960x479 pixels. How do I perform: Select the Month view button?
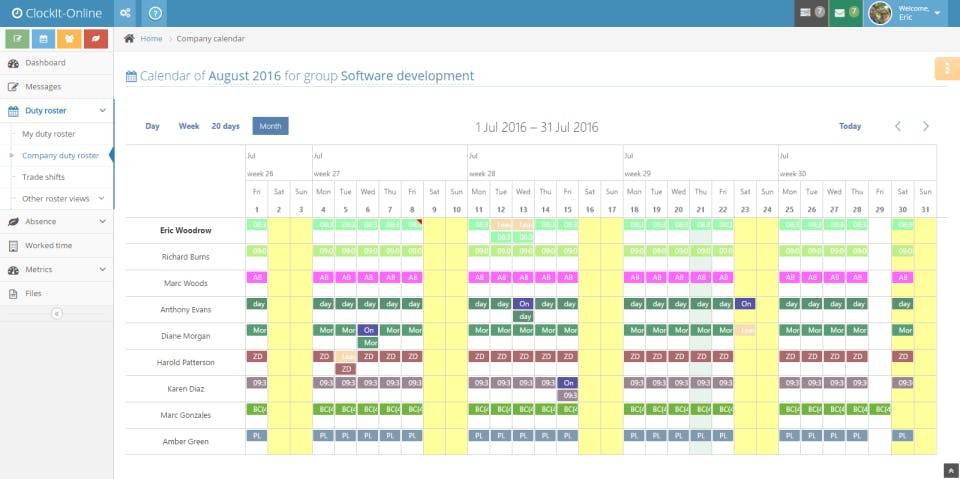270,126
